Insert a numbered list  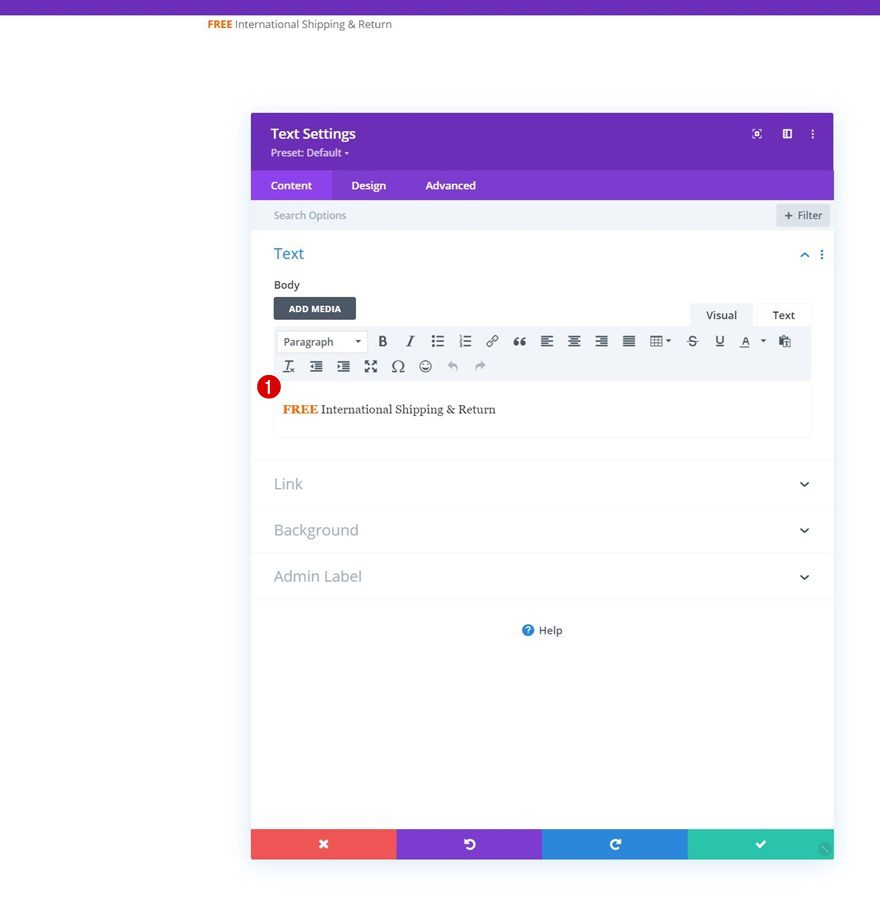(464, 341)
